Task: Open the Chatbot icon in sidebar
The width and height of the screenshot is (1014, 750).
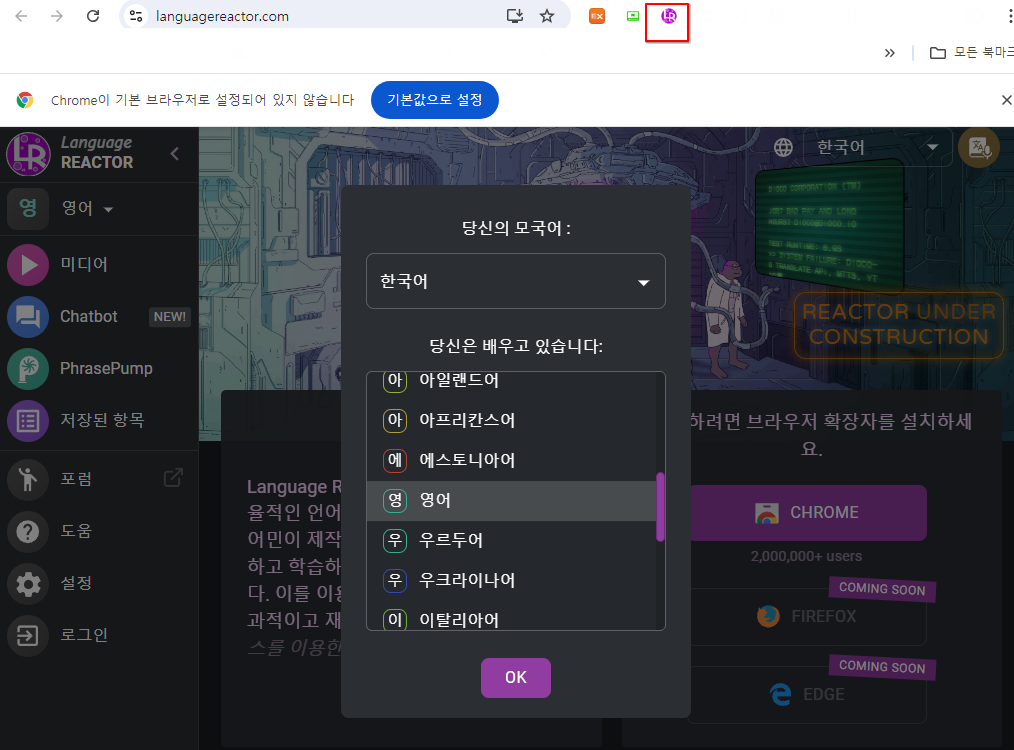Action: [x=28, y=317]
